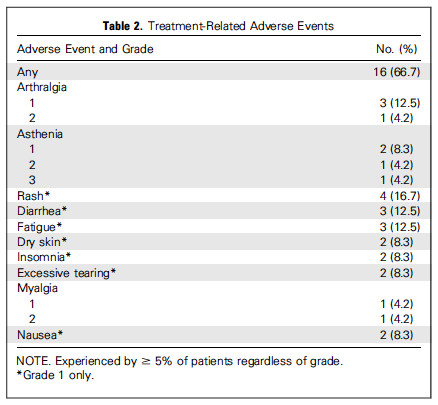Click the Table 2 title text

tap(218, 26)
